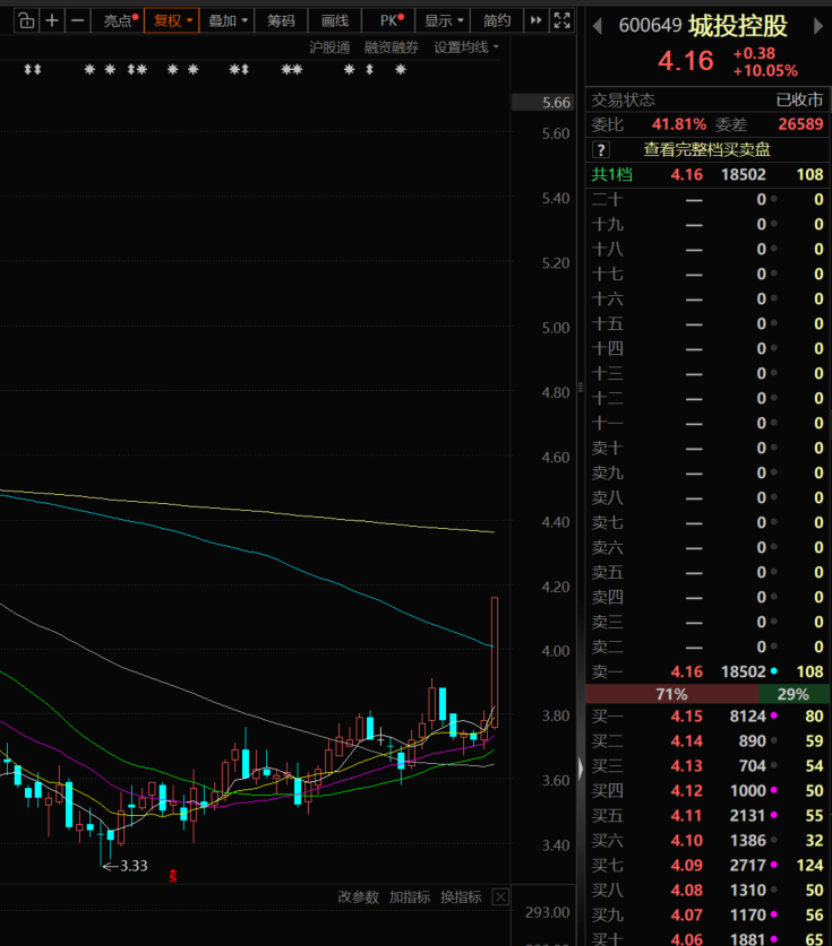This screenshot has width=832, height=946.
Task: Click the 沪股通 label
Action: pos(329,47)
